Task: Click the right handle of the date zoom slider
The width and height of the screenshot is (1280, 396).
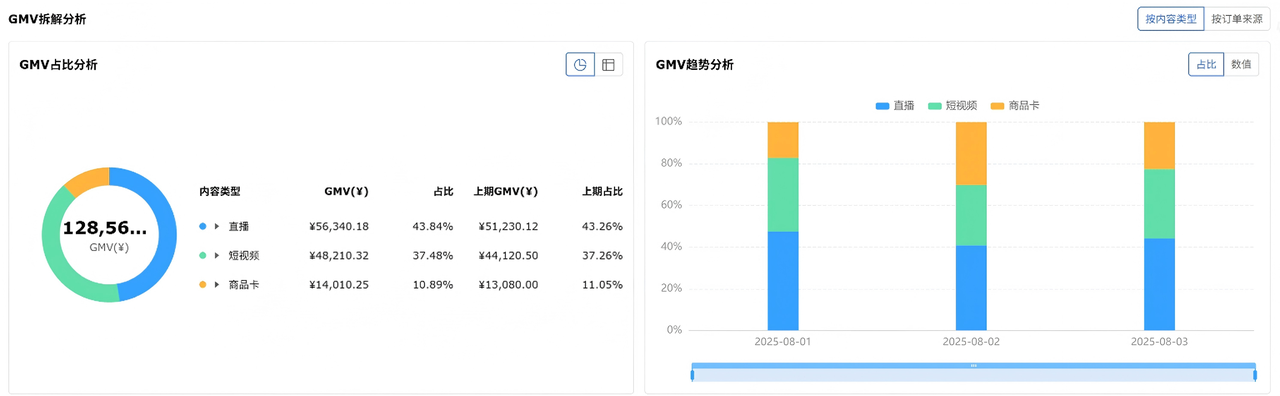Action: 1255,374
